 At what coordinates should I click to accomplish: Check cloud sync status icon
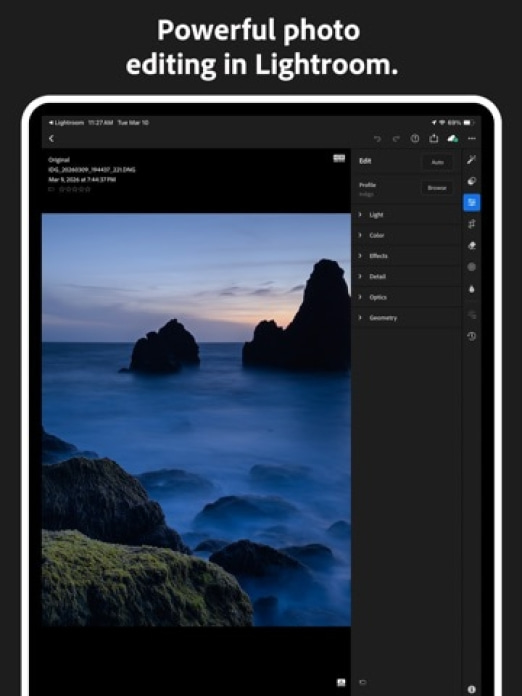coord(452,138)
